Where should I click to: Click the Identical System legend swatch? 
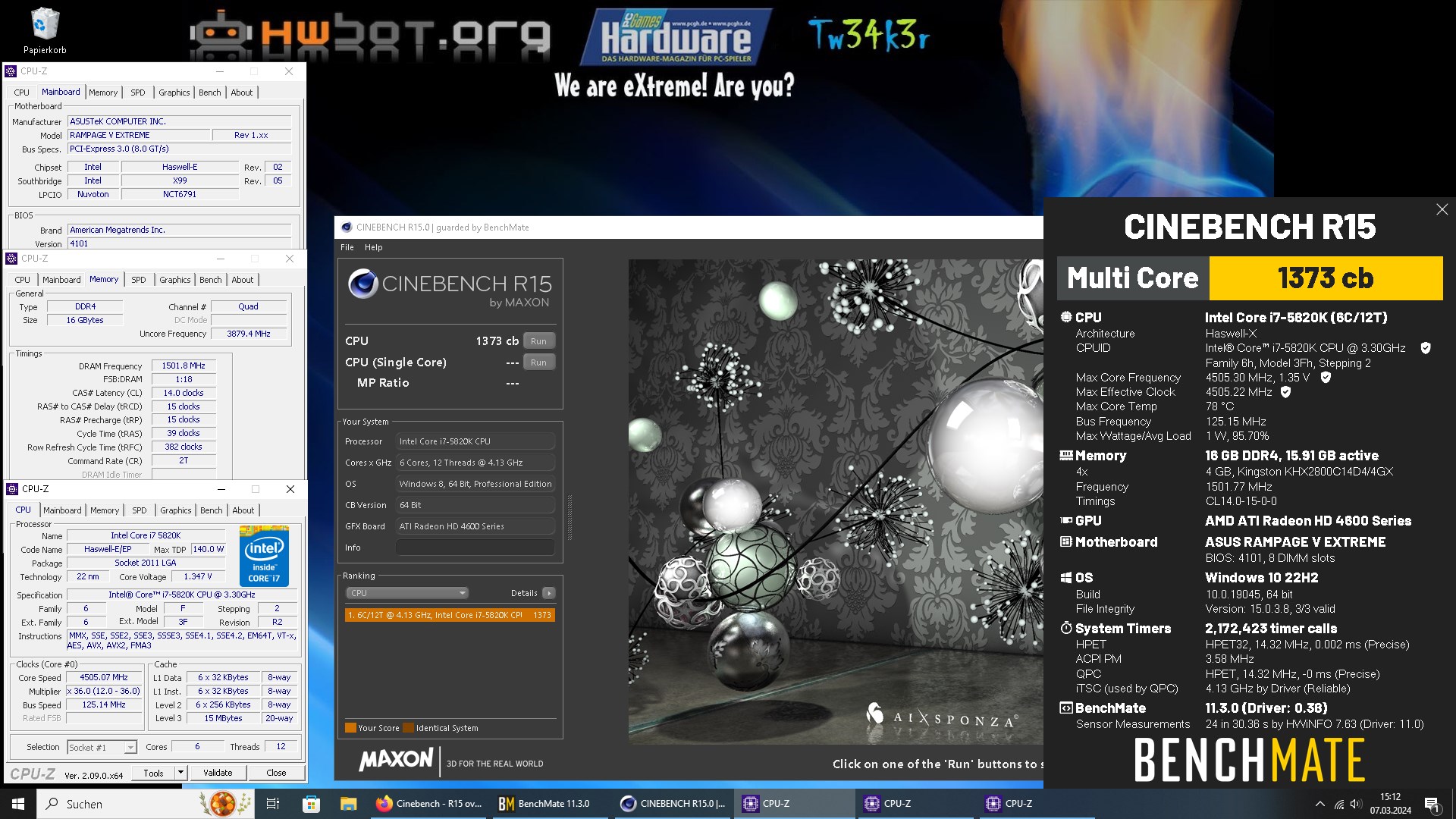tap(408, 728)
